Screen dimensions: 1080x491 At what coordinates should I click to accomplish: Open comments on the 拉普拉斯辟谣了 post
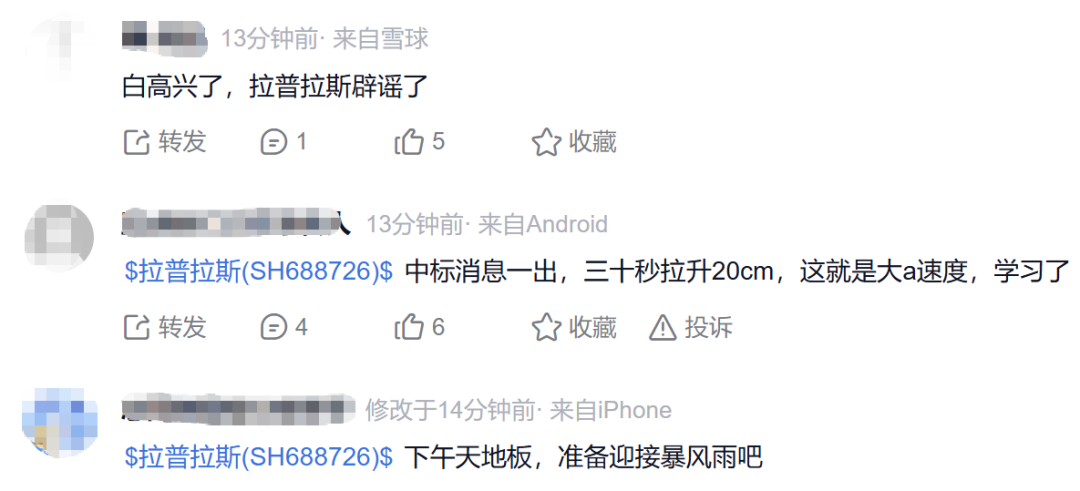[283, 142]
